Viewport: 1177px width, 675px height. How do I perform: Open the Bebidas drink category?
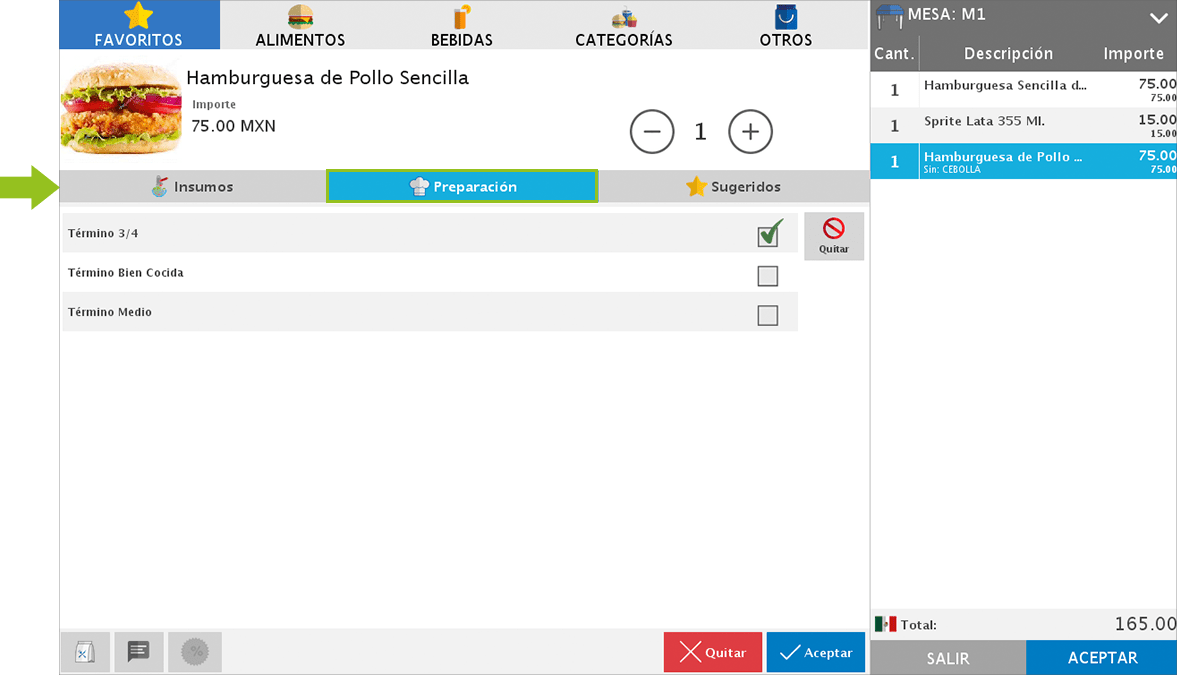[x=461, y=25]
